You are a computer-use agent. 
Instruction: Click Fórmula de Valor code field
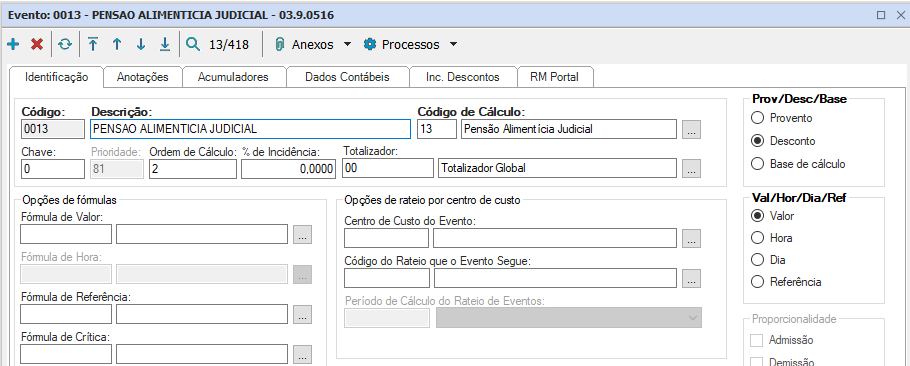coord(66,234)
